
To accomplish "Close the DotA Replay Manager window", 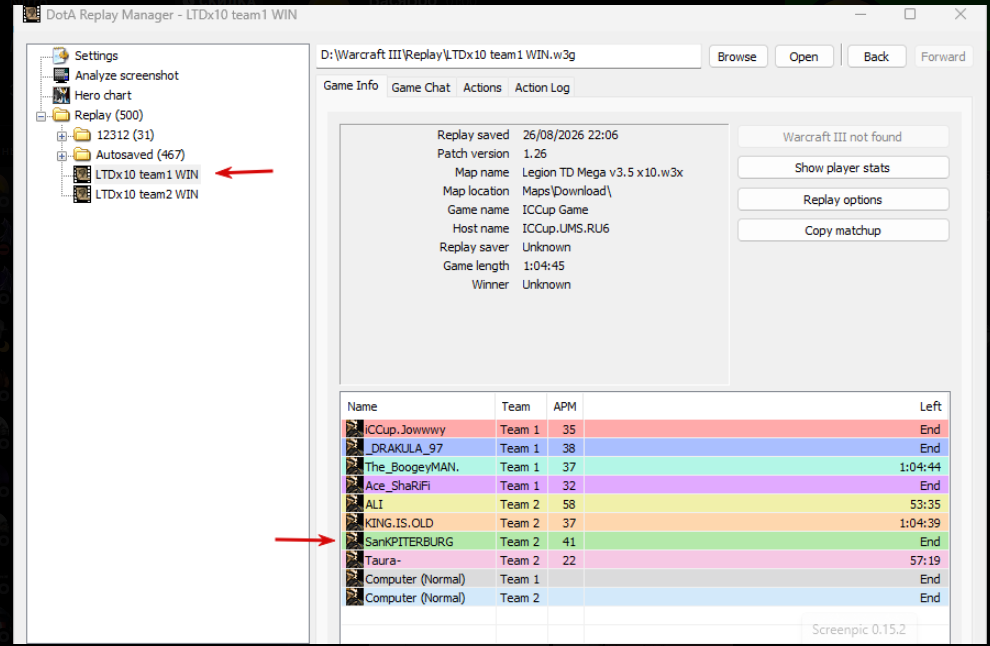I will coord(960,13).
